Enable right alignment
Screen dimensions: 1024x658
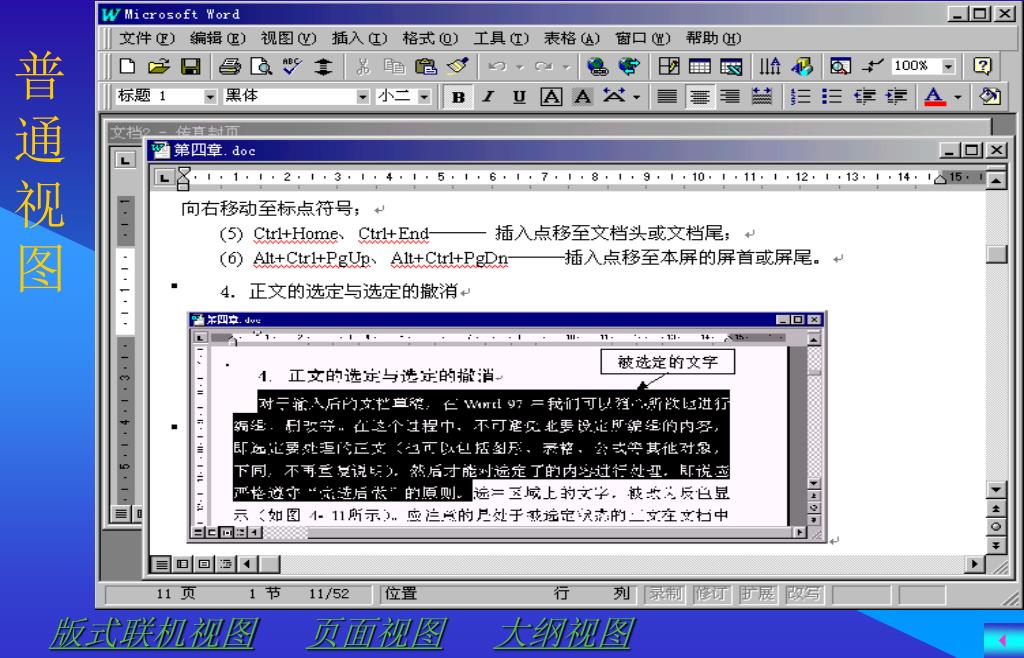coord(730,97)
